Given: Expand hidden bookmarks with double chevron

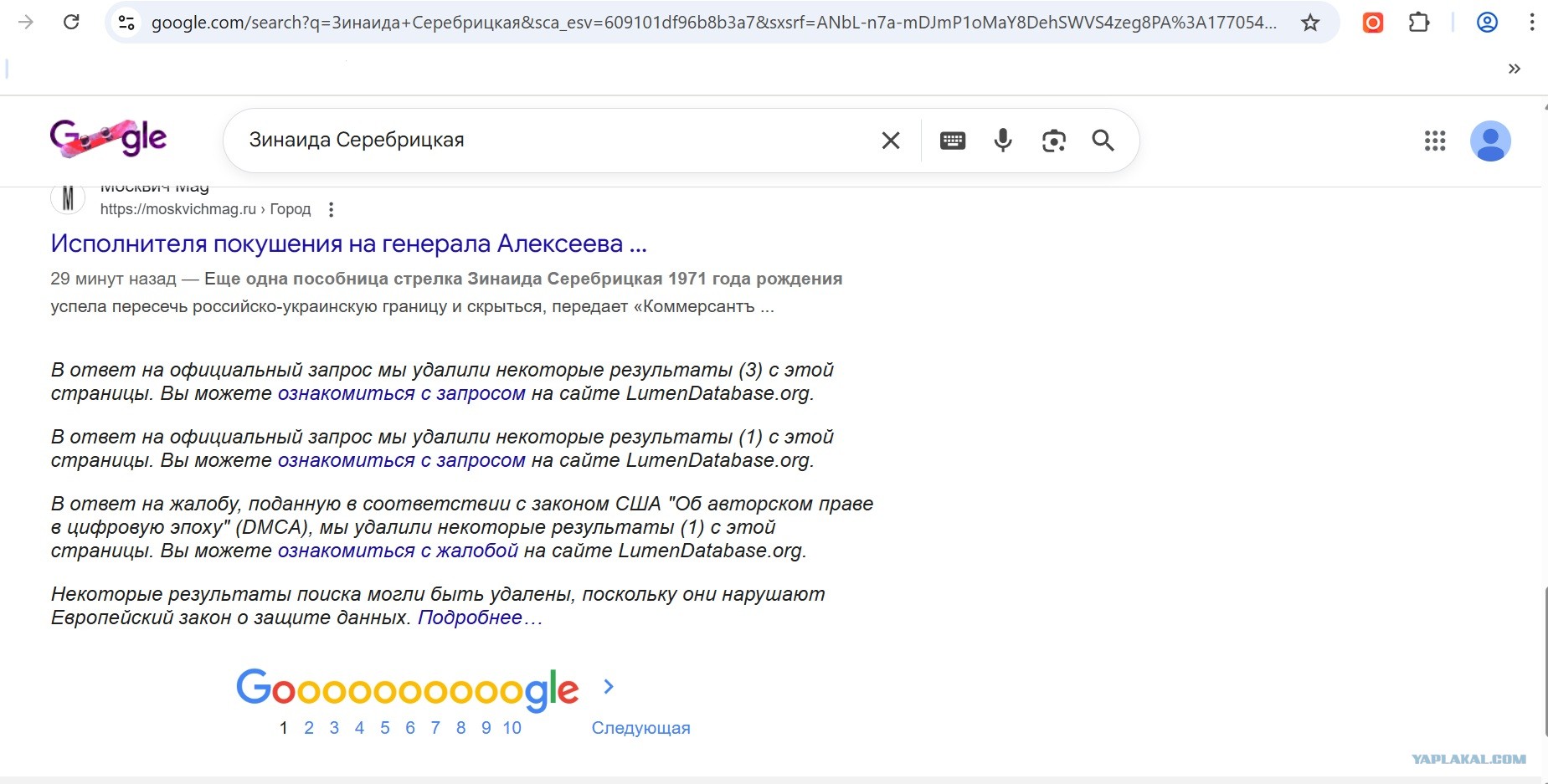Looking at the screenshot, I should [1514, 69].
